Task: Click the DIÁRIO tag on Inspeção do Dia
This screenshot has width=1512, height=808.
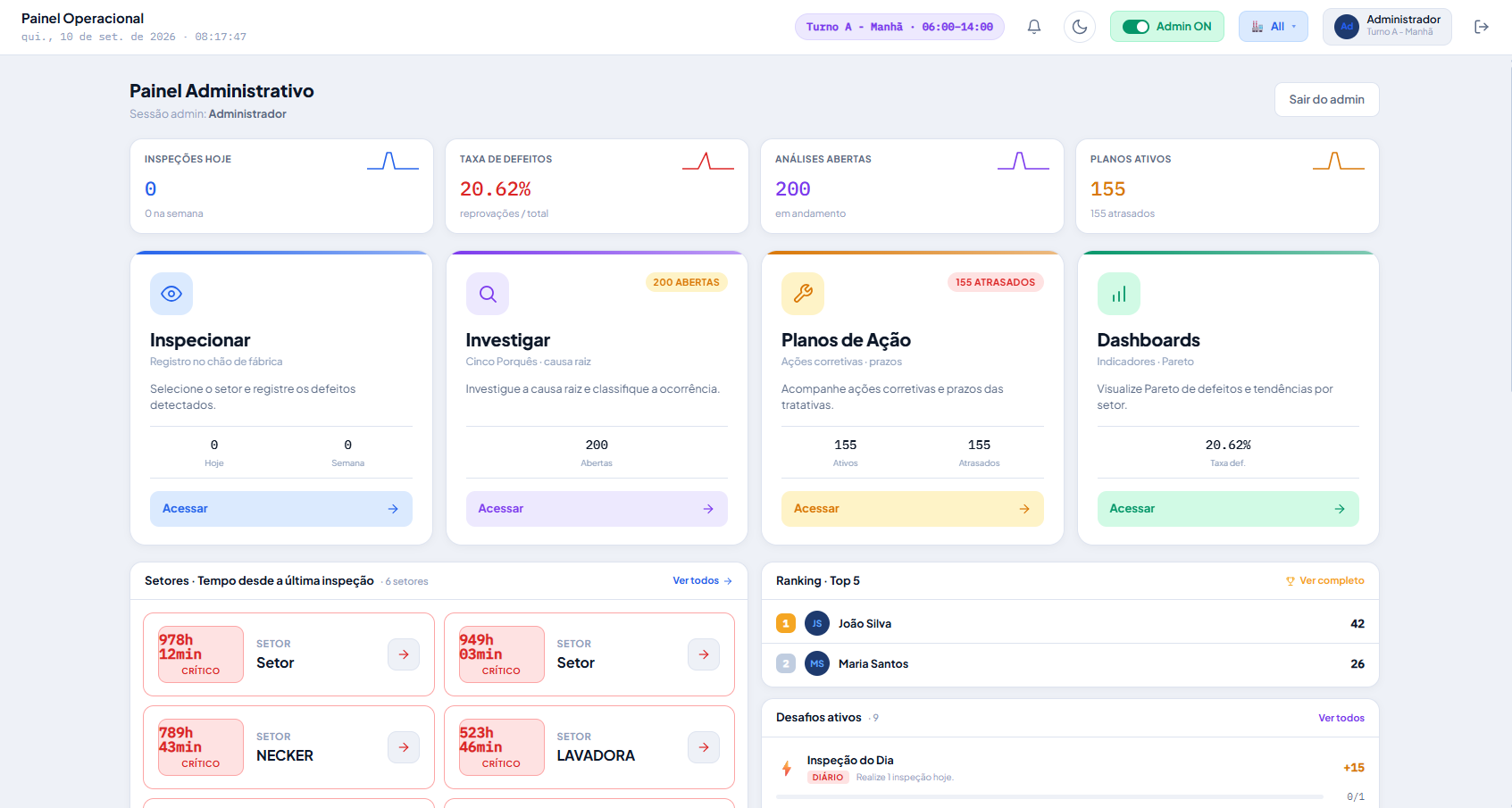Action: [x=828, y=778]
